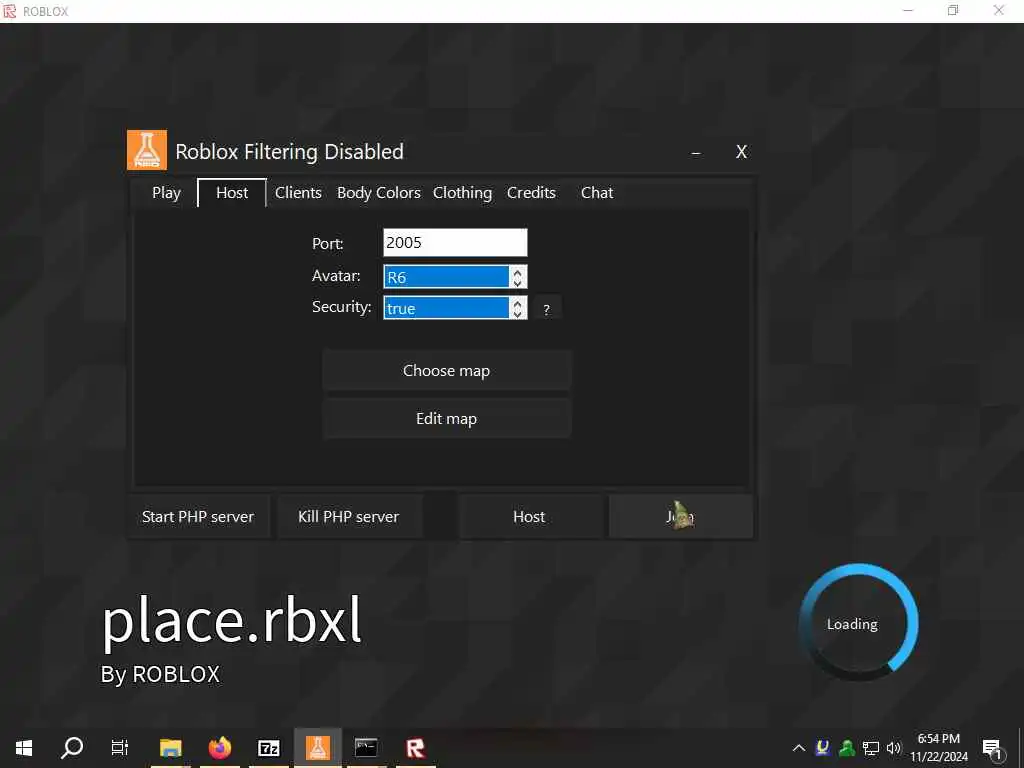Click the Avatar R6 selection box

pyautogui.click(x=446, y=277)
